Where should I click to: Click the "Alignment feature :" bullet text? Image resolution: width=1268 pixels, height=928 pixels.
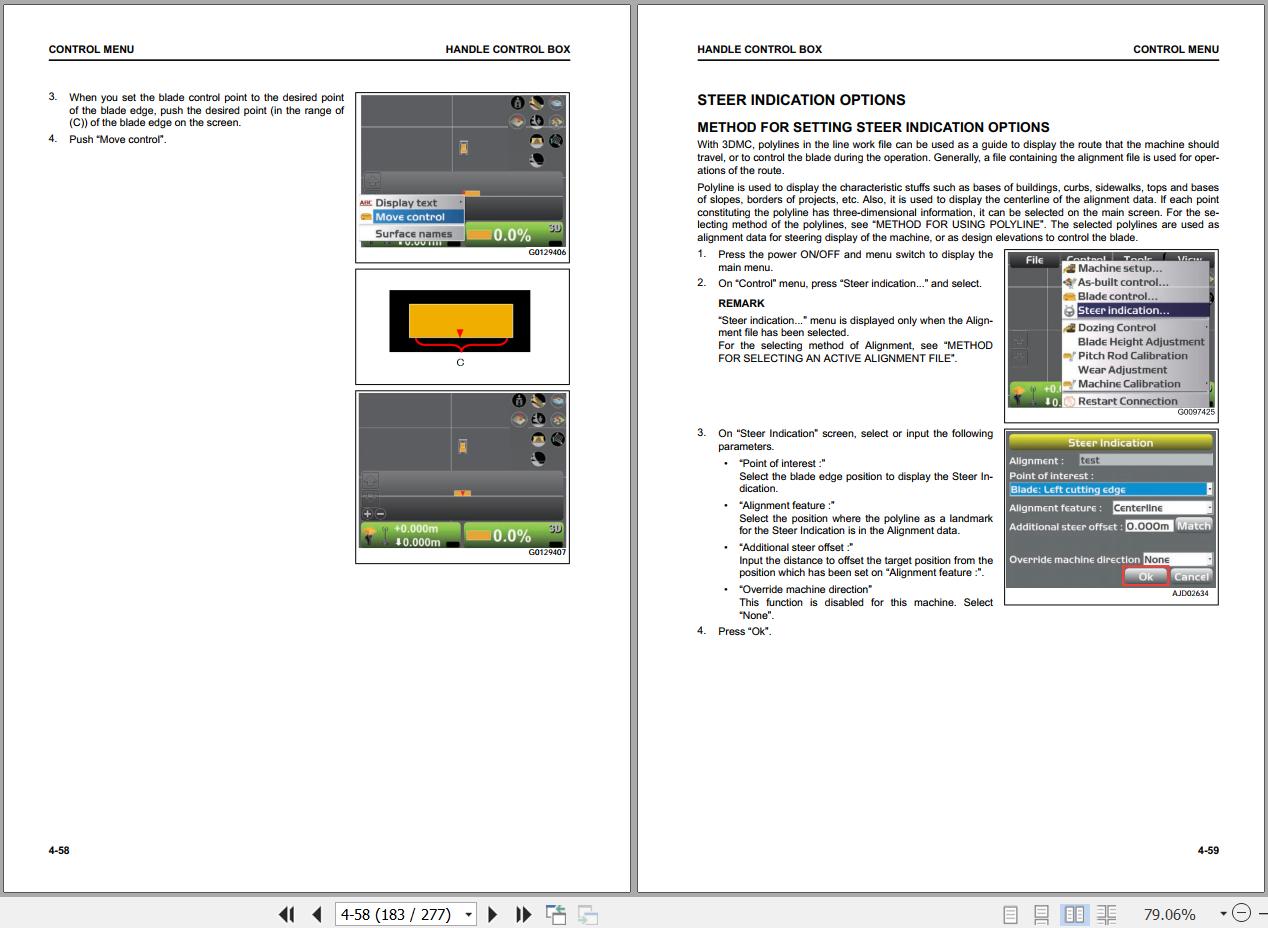pyautogui.click(x=787, y=505)
